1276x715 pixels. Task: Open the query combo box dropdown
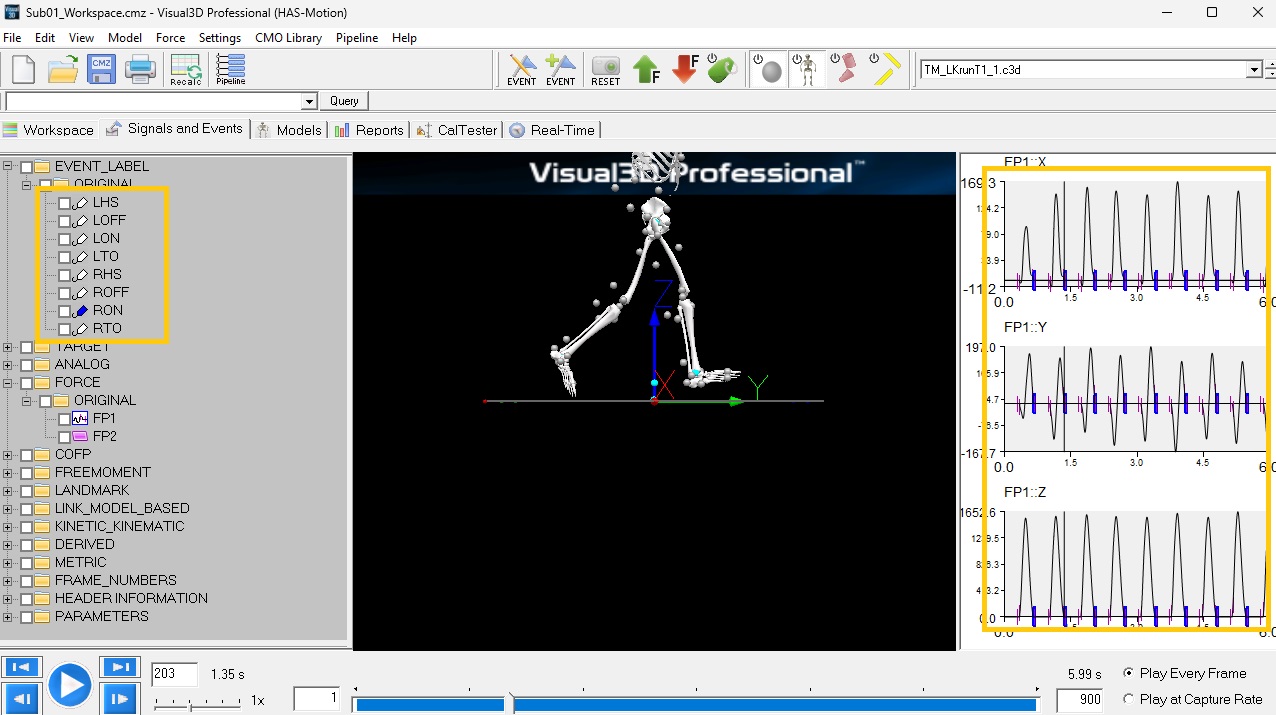pyautogui.click(x=309, y=101)
